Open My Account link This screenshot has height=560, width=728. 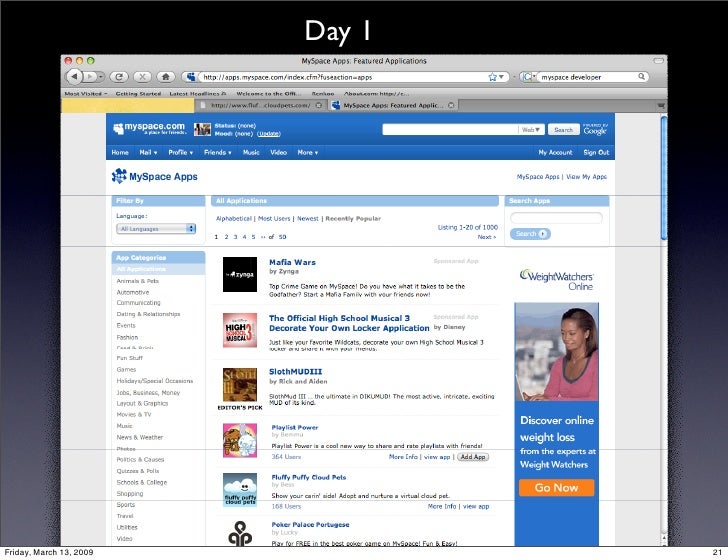tap(555, 152)
